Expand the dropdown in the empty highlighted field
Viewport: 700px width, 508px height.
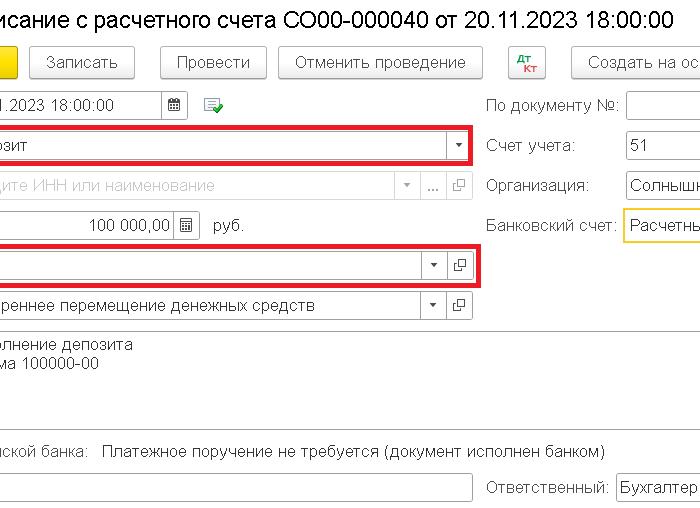[433, 265]
